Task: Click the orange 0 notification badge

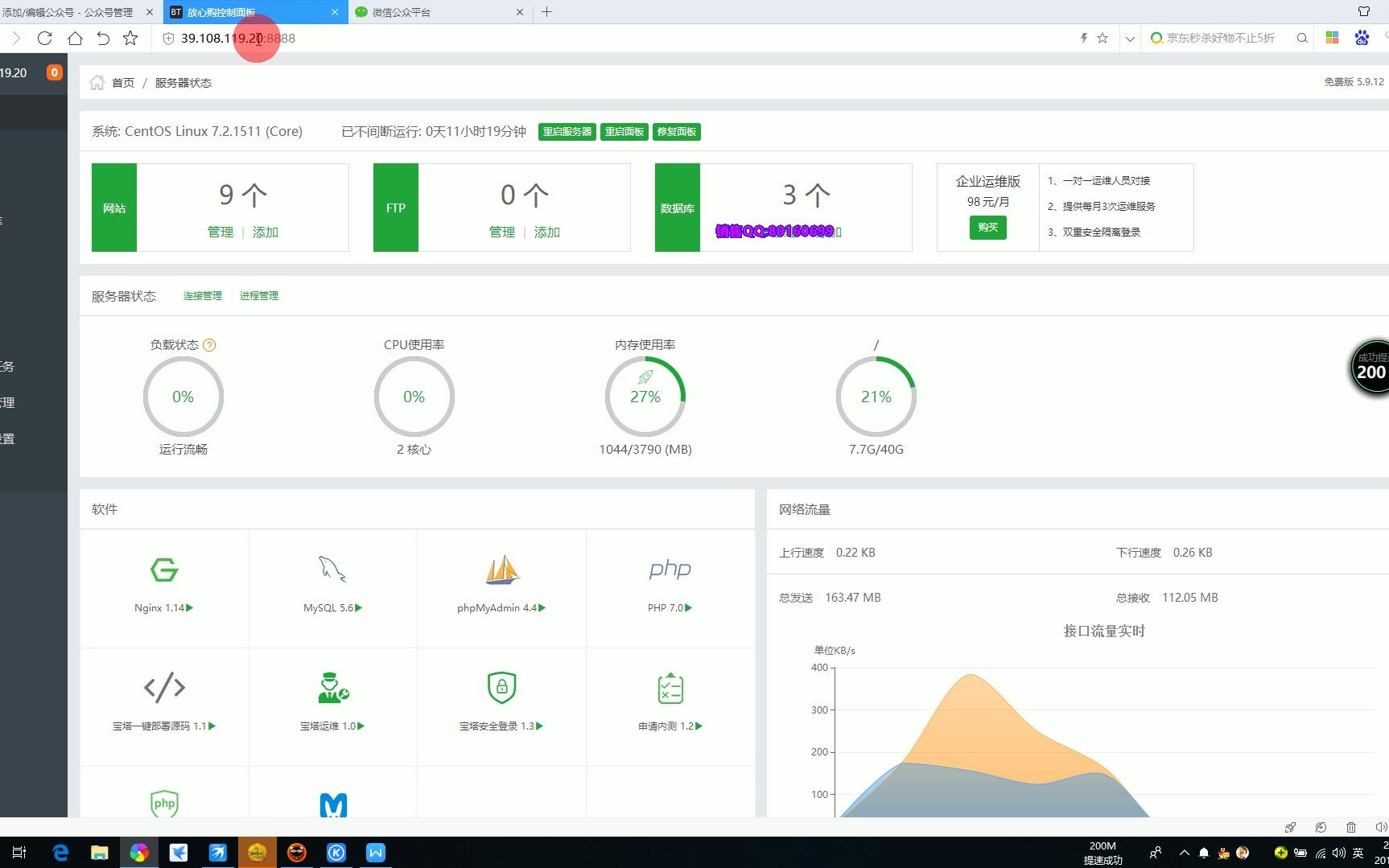Action: (54, 72)
